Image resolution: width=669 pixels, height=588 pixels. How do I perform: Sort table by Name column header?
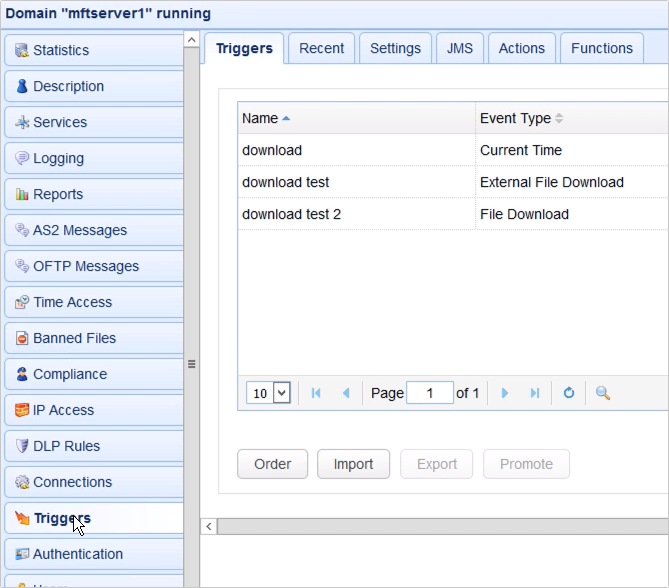tap(260, 118)
